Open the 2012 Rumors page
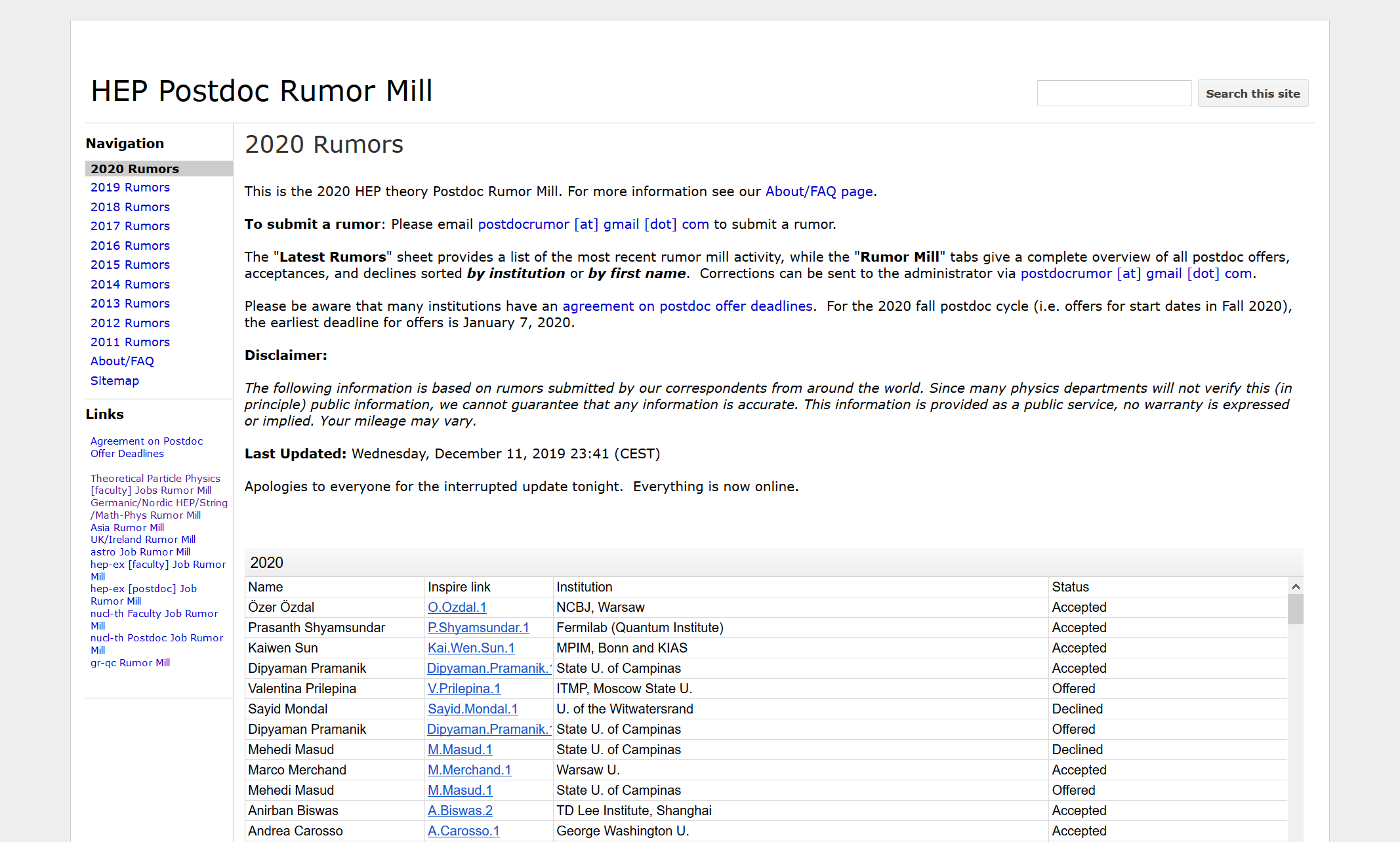The image size is (1400, 842). tap(130, 323)
